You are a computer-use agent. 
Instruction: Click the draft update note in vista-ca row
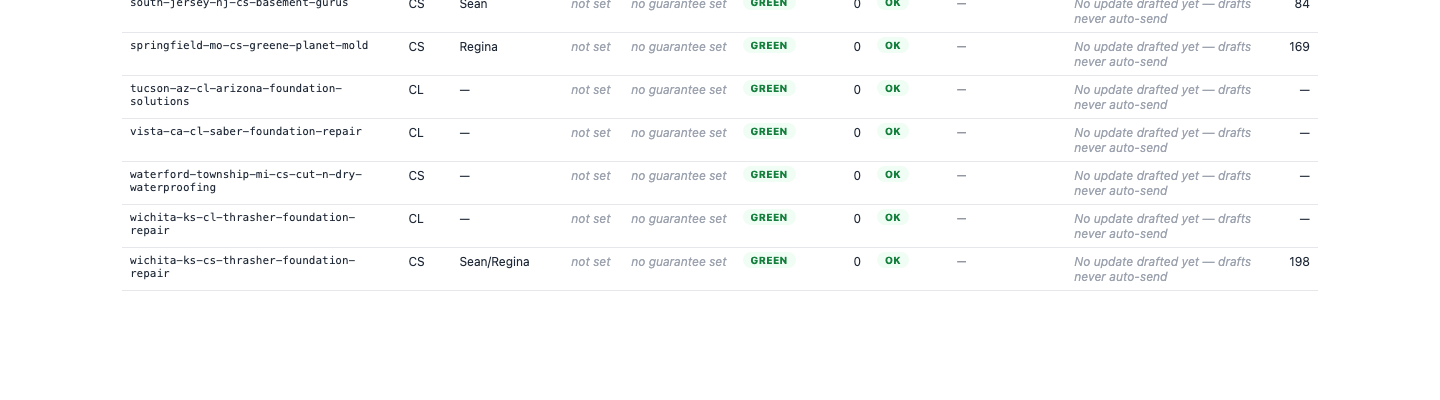(1163, 140)
